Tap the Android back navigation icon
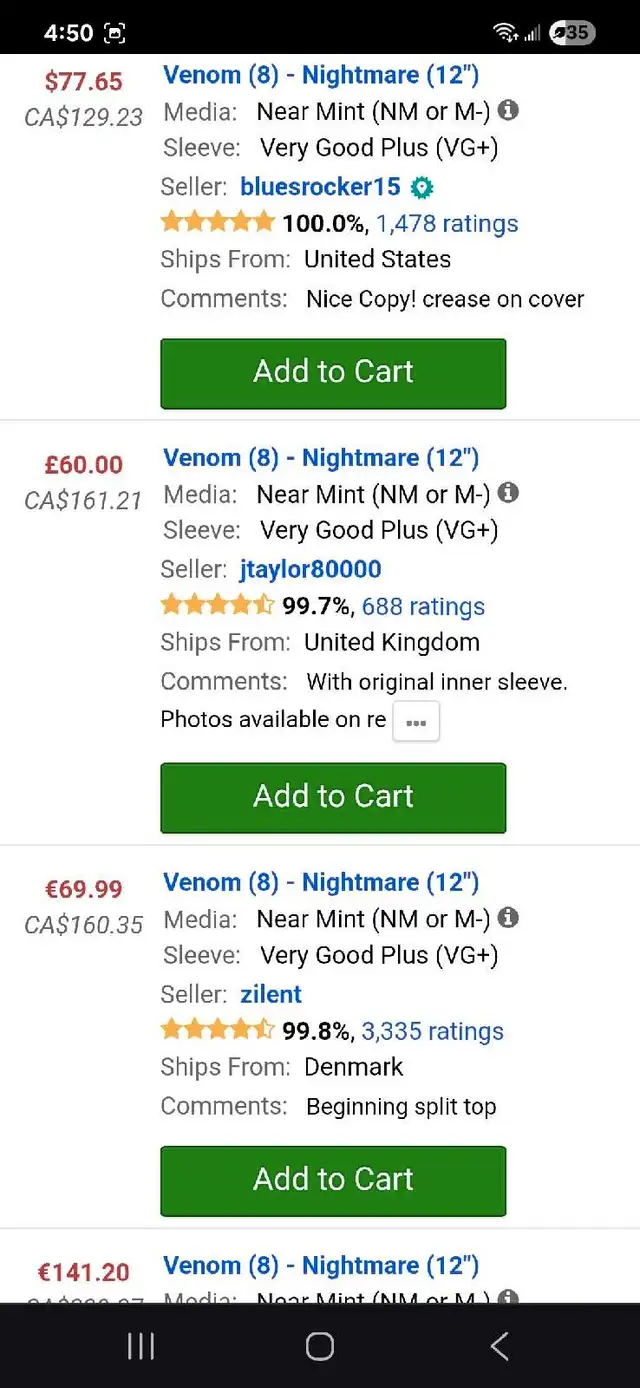This screenshot has width=640, height=1388. (499, 1346)
